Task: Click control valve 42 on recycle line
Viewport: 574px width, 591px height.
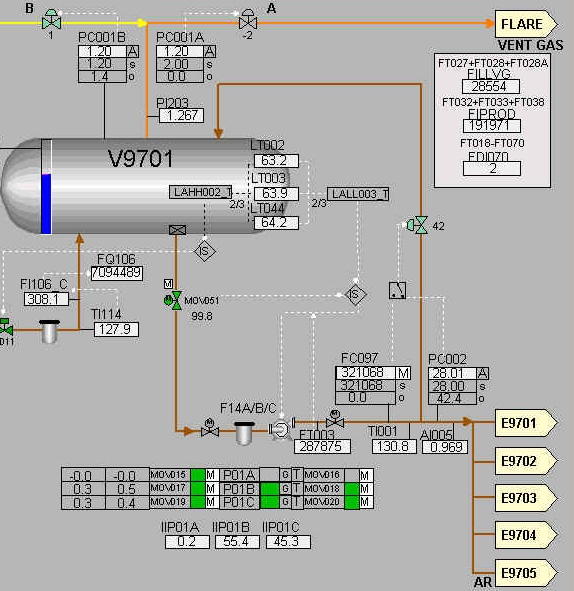Action: [418, 225]
